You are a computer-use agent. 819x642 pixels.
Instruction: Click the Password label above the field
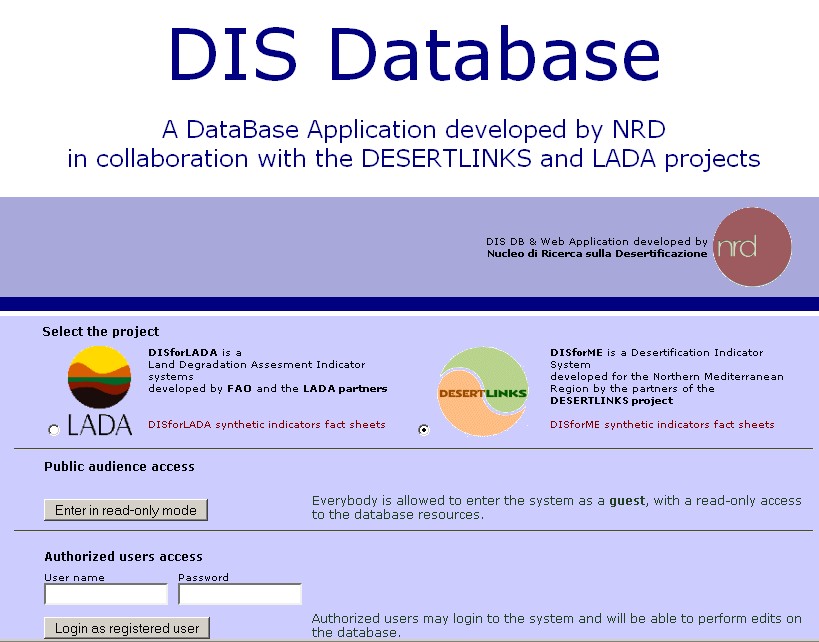[203, 578]
